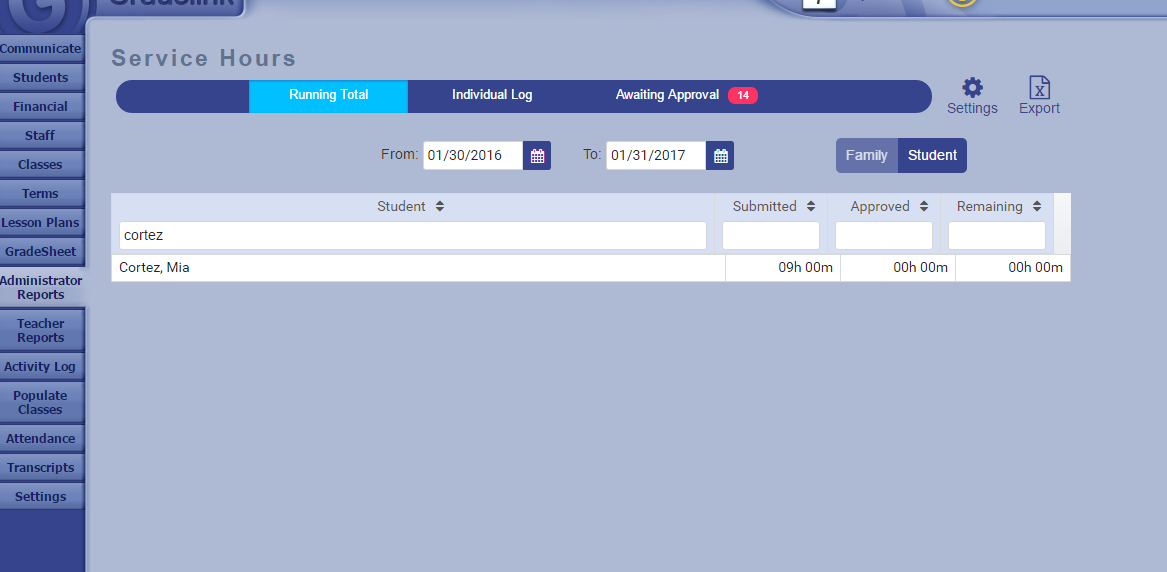1167x572 pixels.
Task: Click the Submitted filter input box
Action: 770,236
